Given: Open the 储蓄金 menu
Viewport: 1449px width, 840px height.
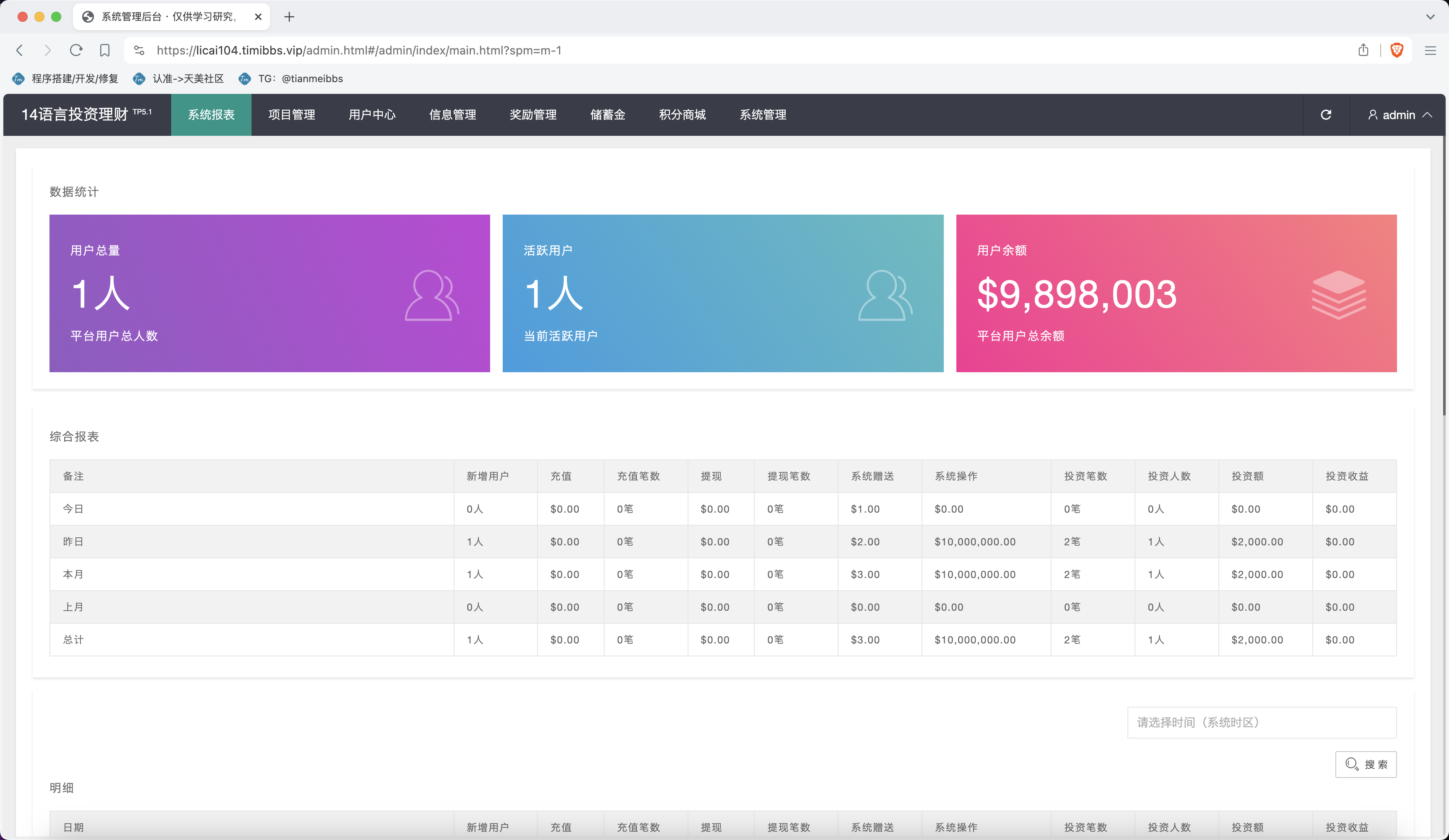Looking at the screenshot, I should coord(608,114).
